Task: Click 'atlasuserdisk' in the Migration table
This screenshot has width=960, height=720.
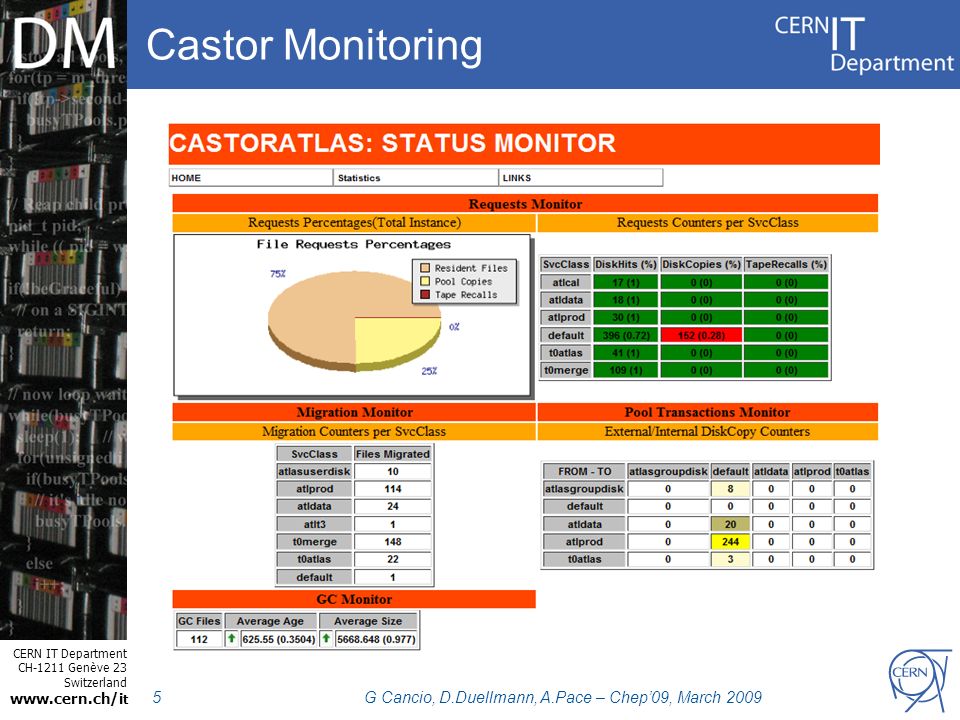Action: (314, 471)
